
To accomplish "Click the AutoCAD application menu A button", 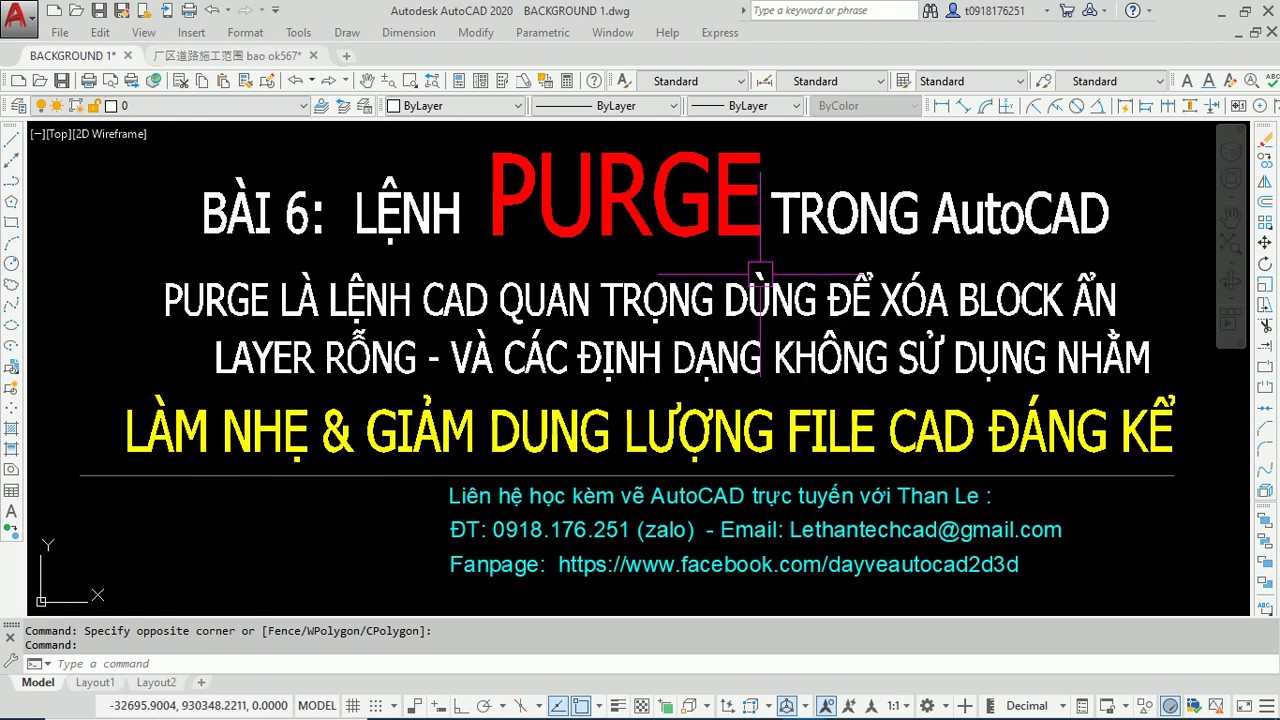I will (x=18, y=17).
